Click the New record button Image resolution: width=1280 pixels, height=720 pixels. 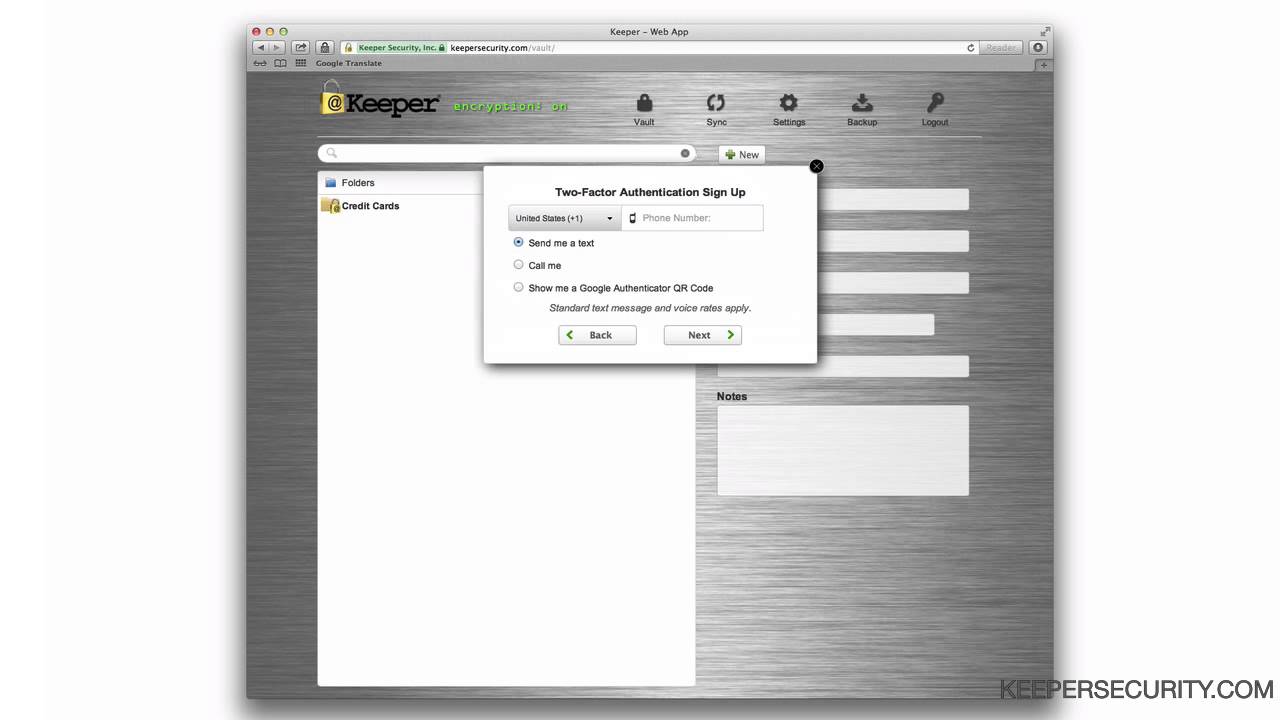[x=741, y=154]
